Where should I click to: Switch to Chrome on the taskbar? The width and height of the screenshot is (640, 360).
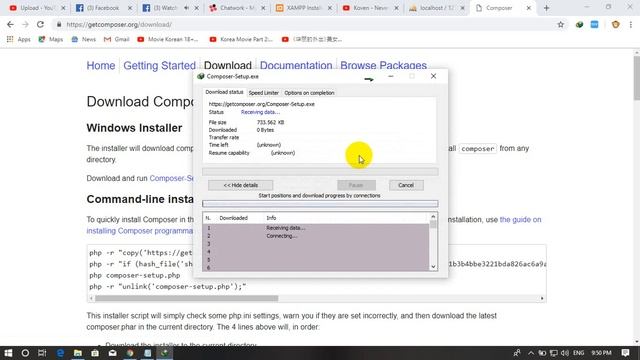pyautogui.click(x=130, y=353)
